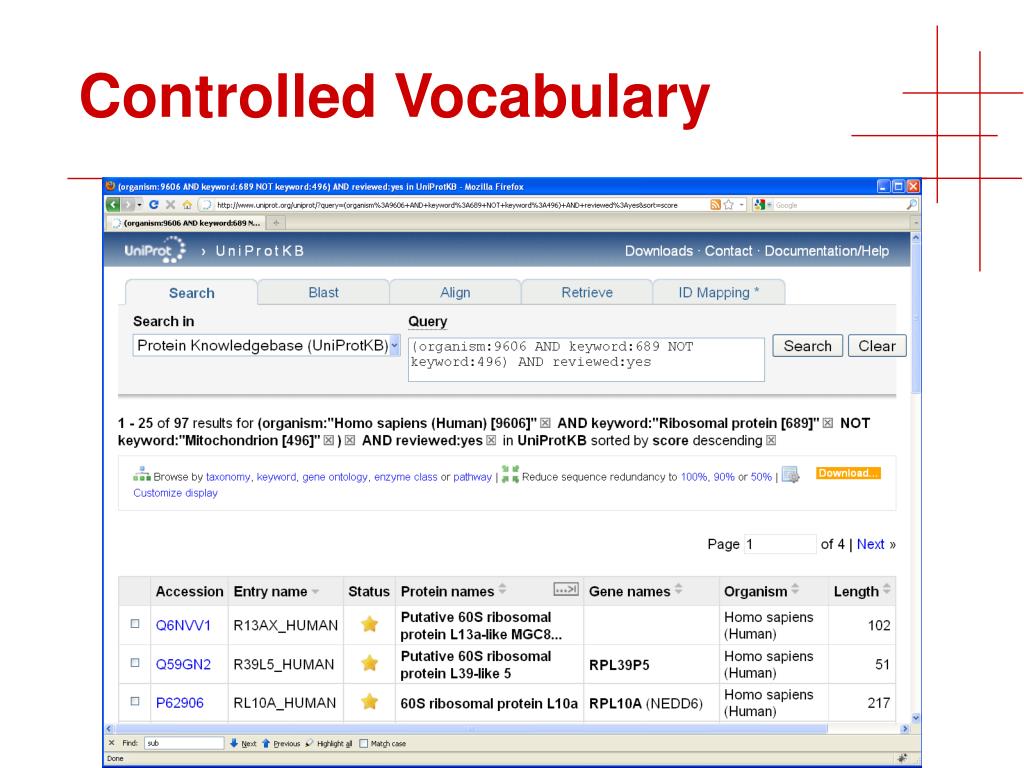Remove the Ribosomal protein keyword filter X

827,423
